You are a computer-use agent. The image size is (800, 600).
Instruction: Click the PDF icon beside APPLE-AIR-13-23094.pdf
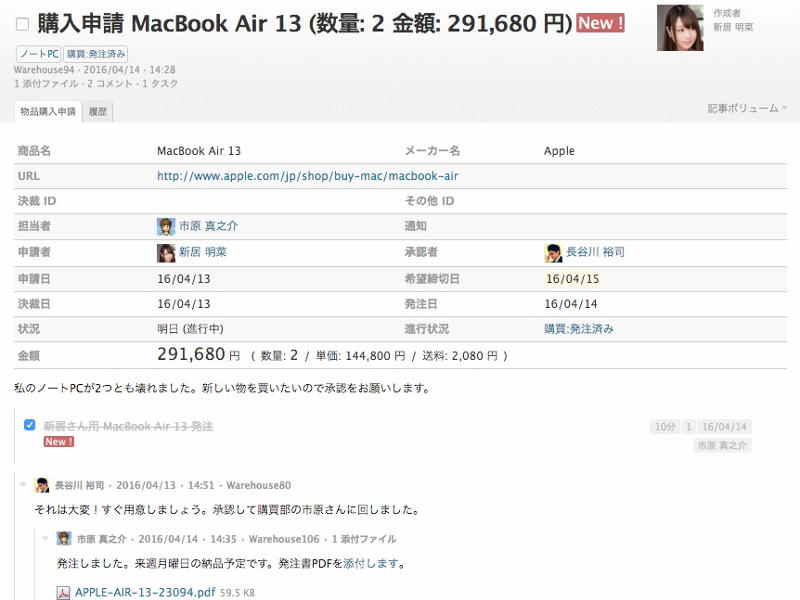coord(63,593)
